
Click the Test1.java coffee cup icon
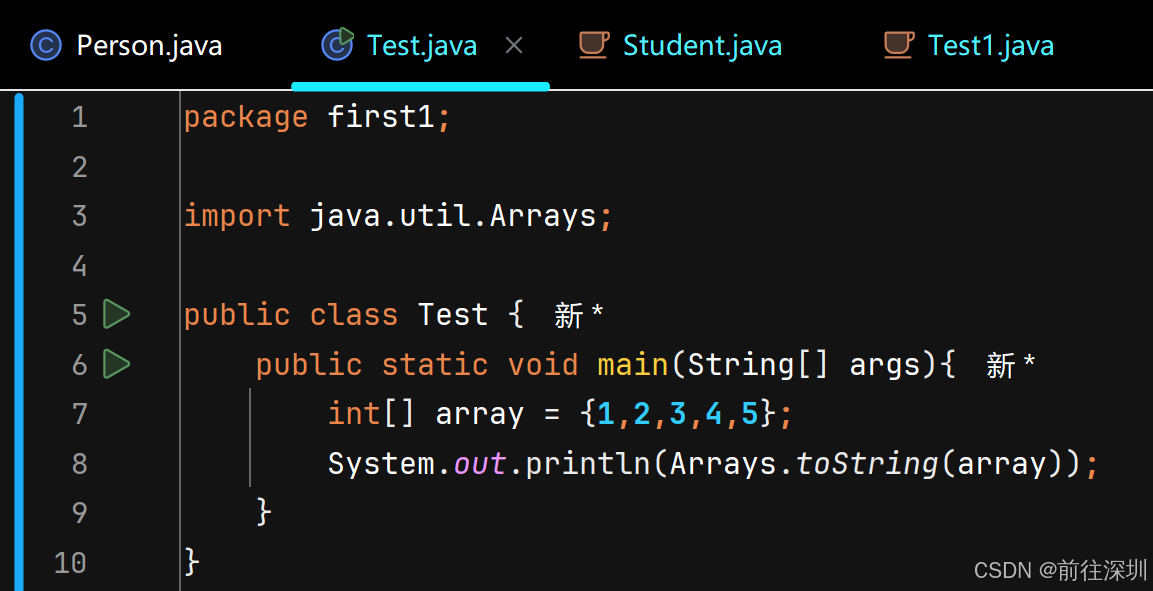coord(898,45)
